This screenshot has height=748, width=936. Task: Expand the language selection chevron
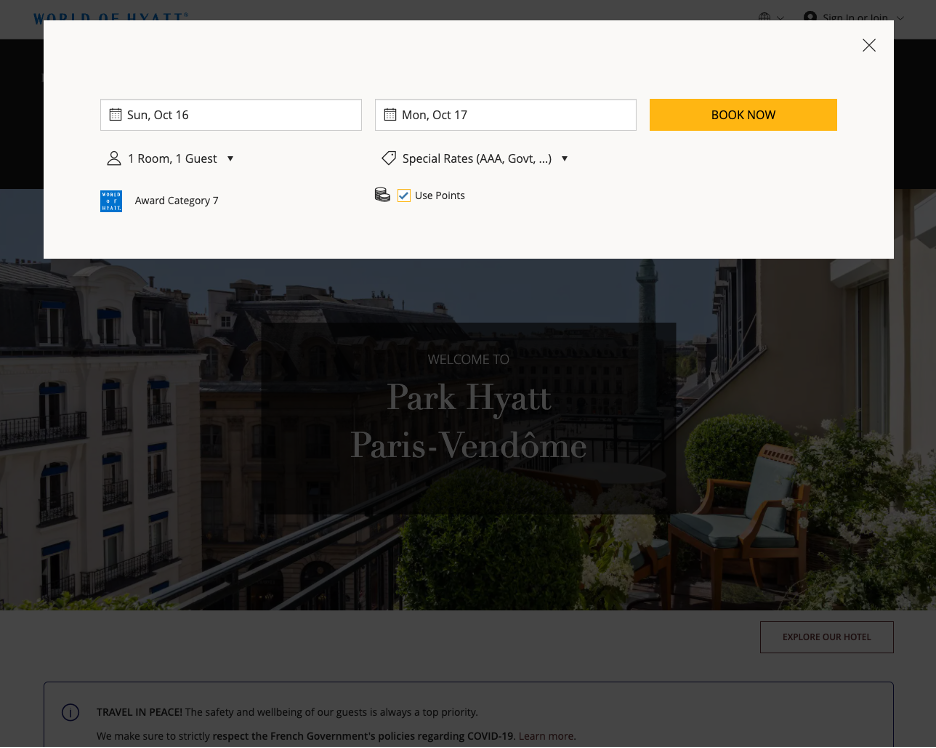[x=779, y=18]
